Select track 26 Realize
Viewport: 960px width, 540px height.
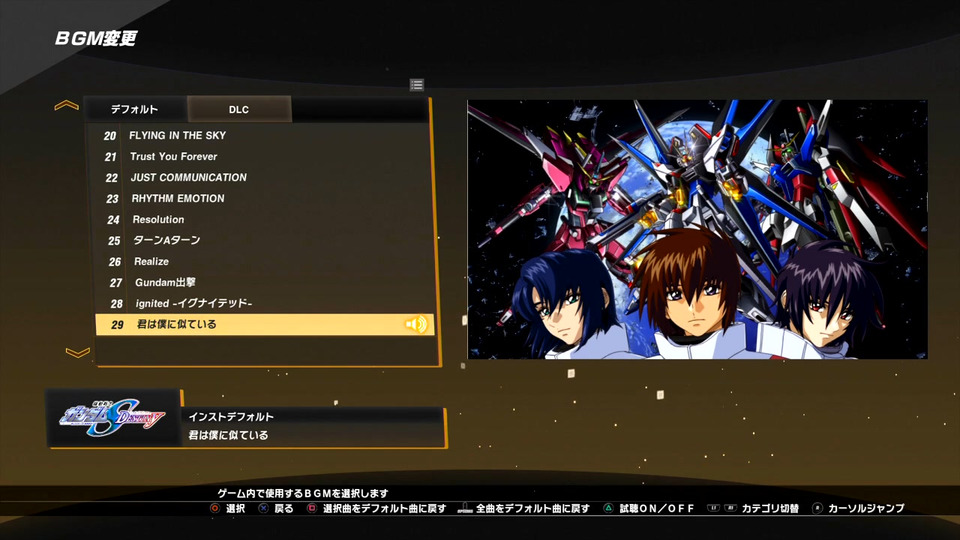[264, 261]
